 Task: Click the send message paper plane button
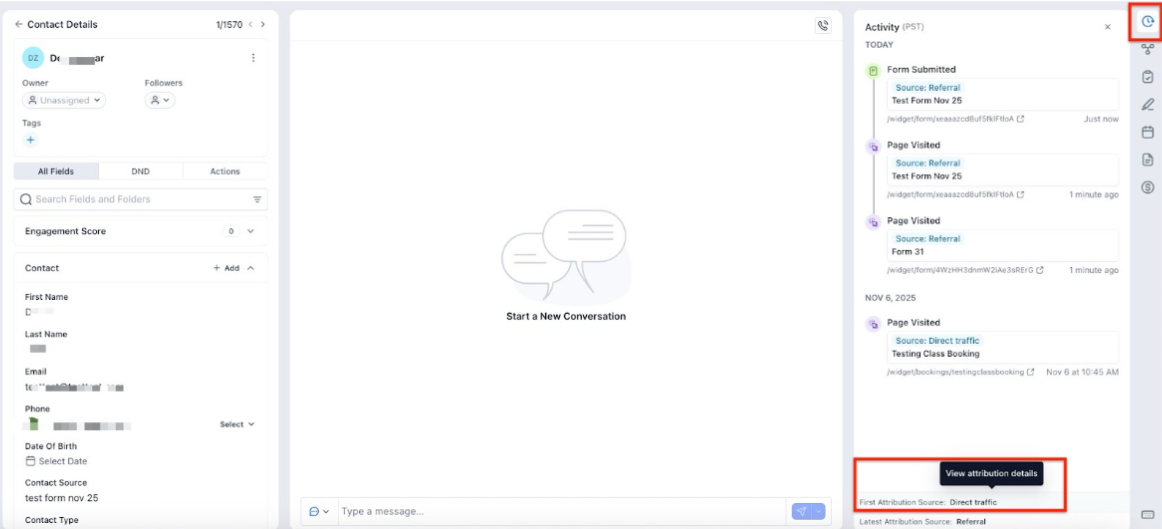(801, 511)
